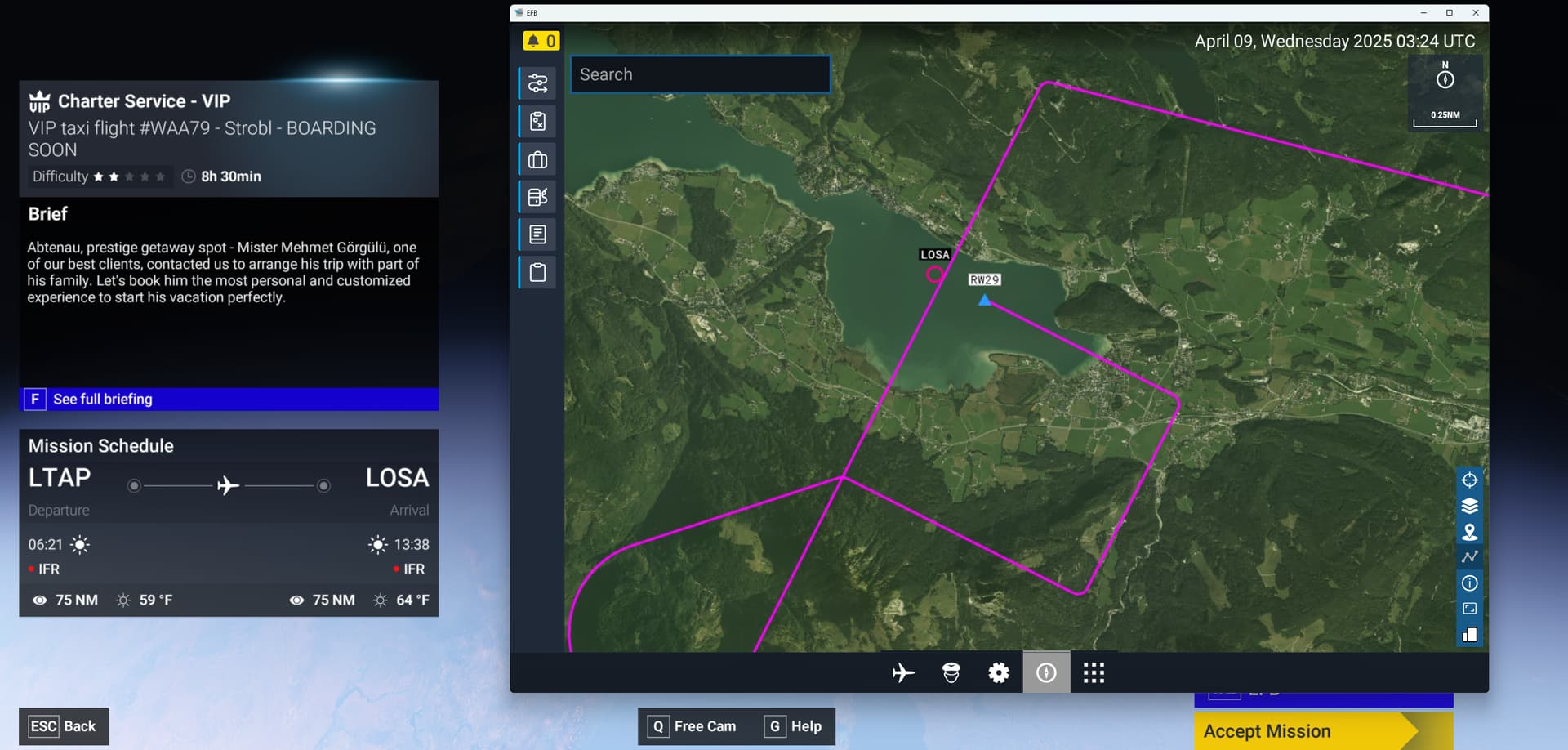Select the compass navigation tab in the bottom bar
Viewport: 1568px width, 750px height.
[x=1046, y=672]
